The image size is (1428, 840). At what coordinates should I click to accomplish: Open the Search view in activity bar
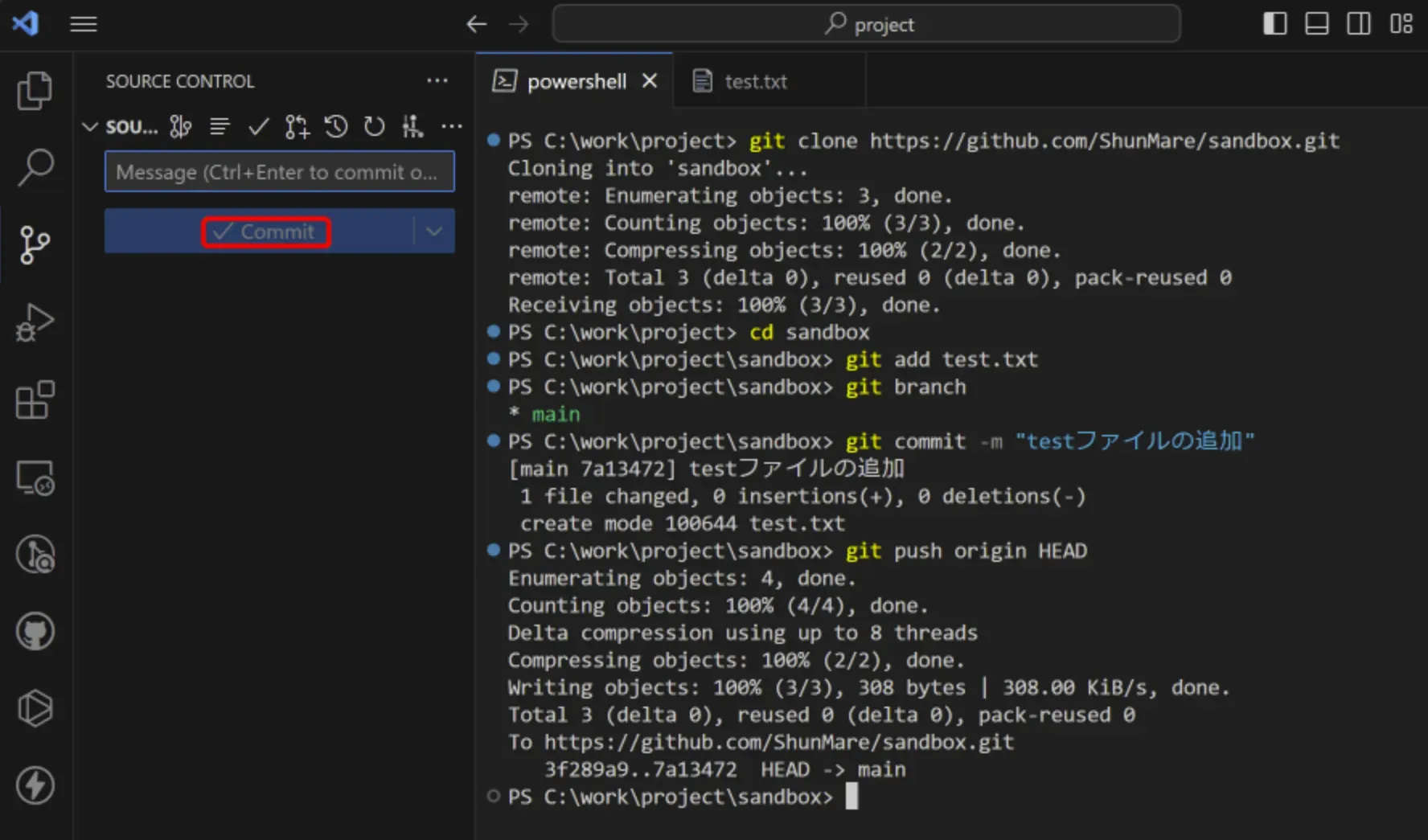click(x=35, y=167)
